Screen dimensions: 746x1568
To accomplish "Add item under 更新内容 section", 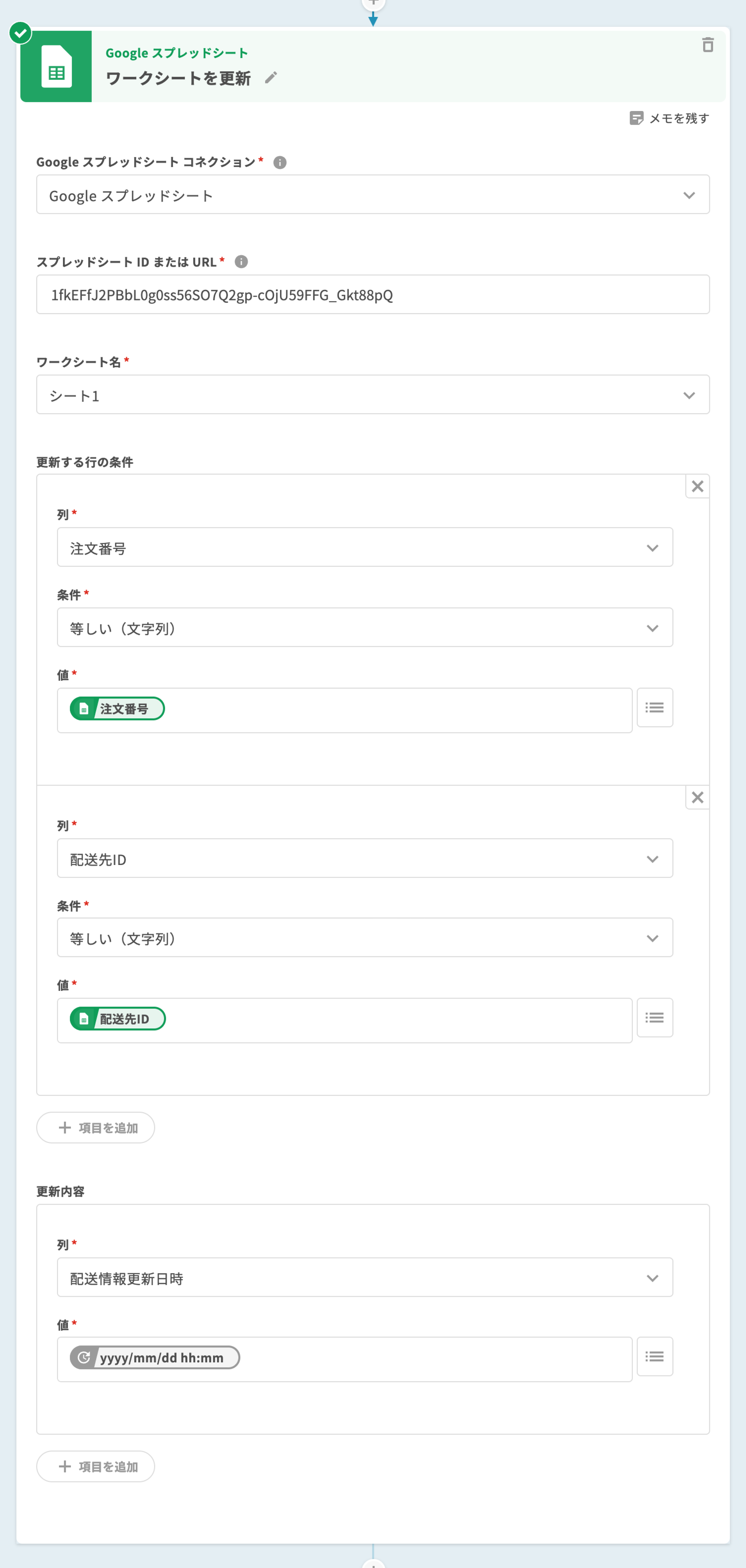I will click(x=96, y=1466).
